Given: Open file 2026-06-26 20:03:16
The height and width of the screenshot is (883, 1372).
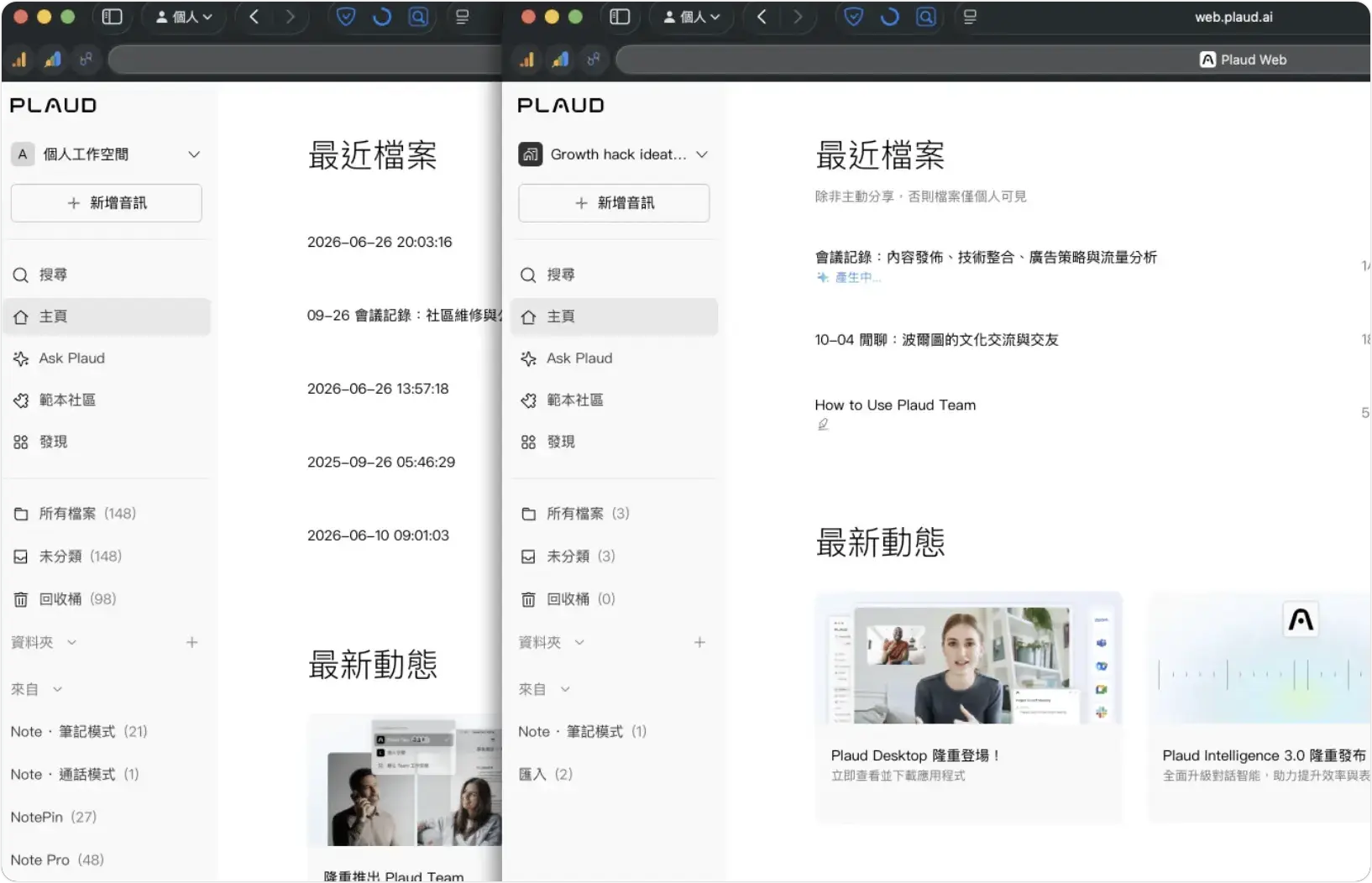Looking at the screenshot, I should click(x=380, y=242).
